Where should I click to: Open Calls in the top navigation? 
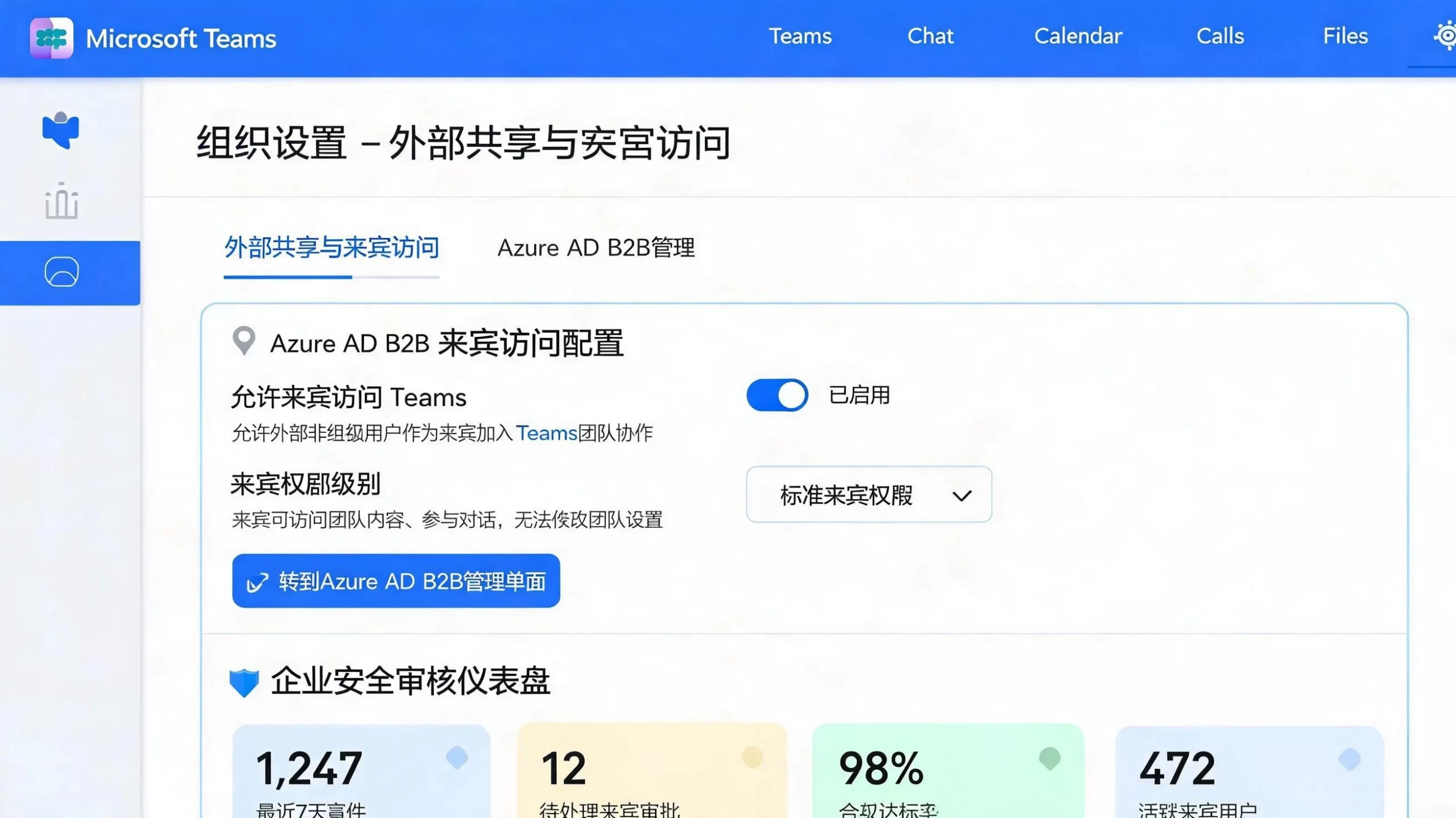tap(1221, 36)
